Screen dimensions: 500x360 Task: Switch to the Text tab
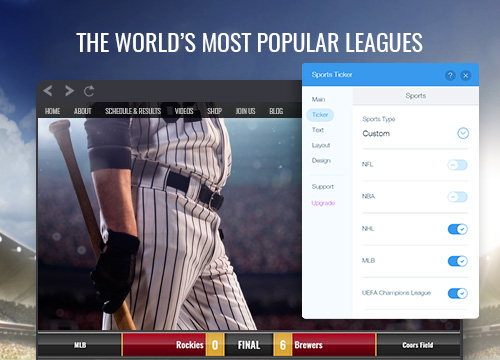(318, 130)
